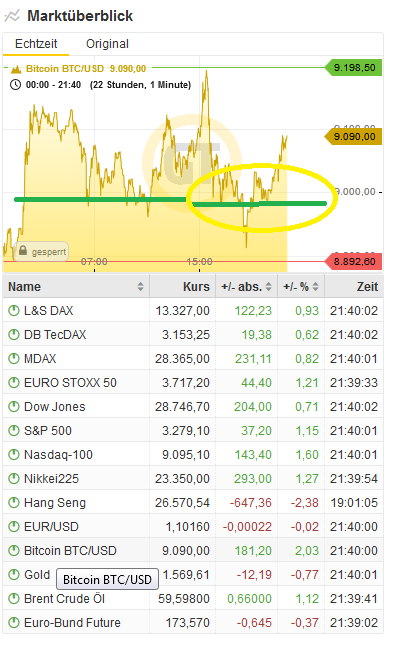Sort by the +/- abs. column arrows
This screenshot has height=655, width=395.
click(268, 287)
